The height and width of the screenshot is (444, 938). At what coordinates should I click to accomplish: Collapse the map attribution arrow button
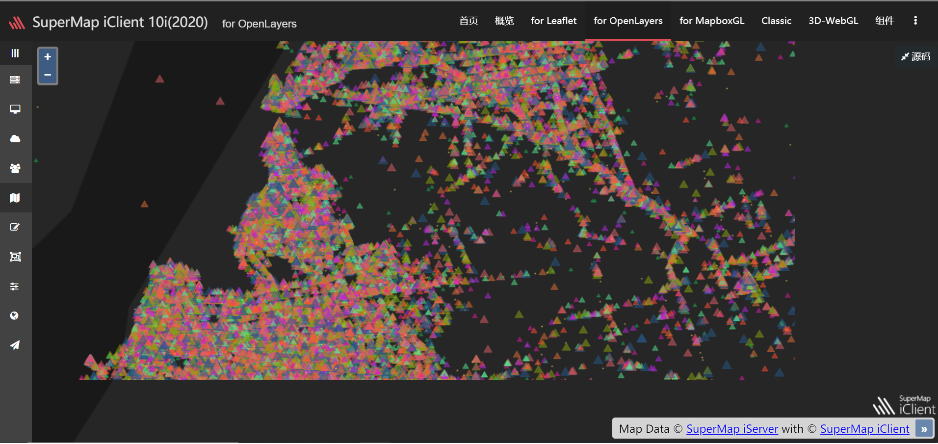click(925, 428)
